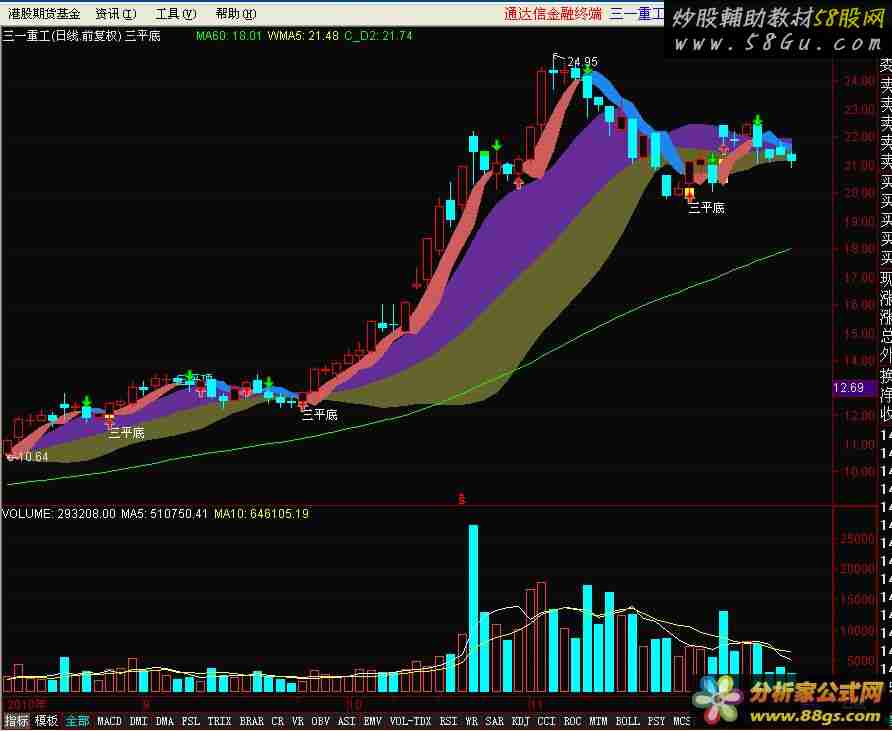
Task: Open the 帮助 menu
Action: coord(236,13)
